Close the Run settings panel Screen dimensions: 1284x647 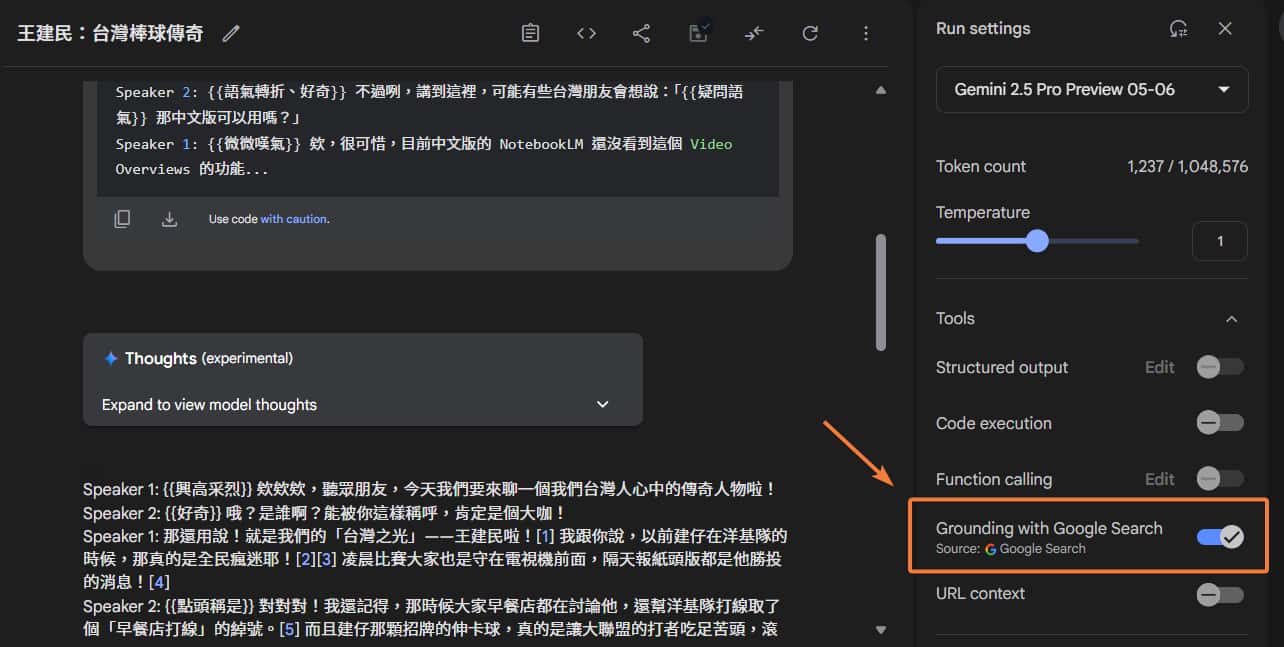coord(1225,29)
